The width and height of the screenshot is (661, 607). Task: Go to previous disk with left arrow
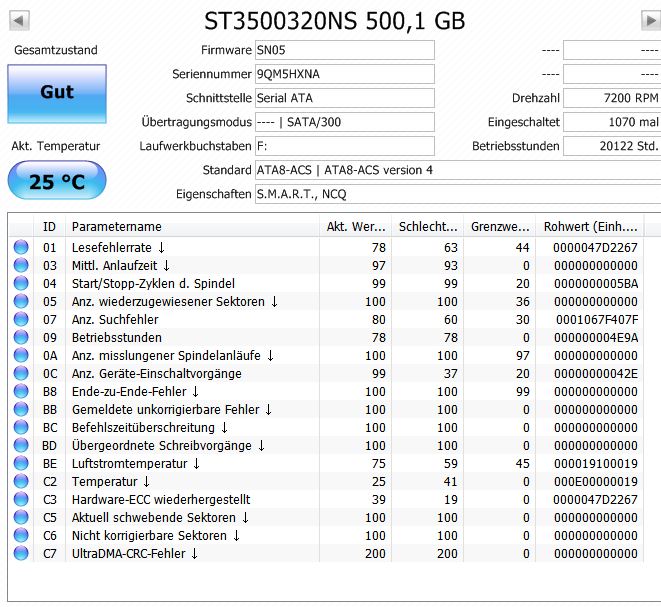[x=19, y=20]
